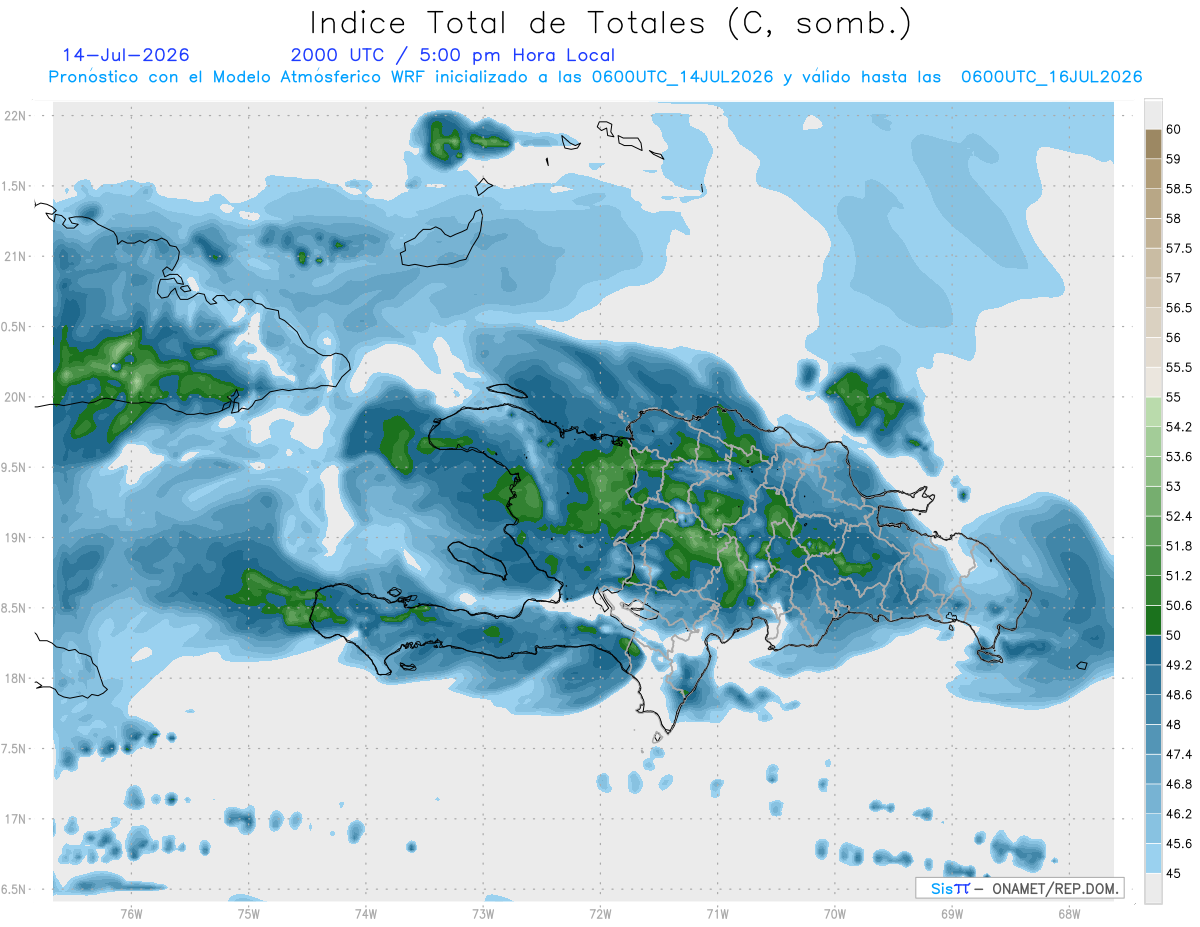The width and height of the screenshot is (1200, 927).
Task: Click the legend value "46.2"
Action: pos(1179,815)
